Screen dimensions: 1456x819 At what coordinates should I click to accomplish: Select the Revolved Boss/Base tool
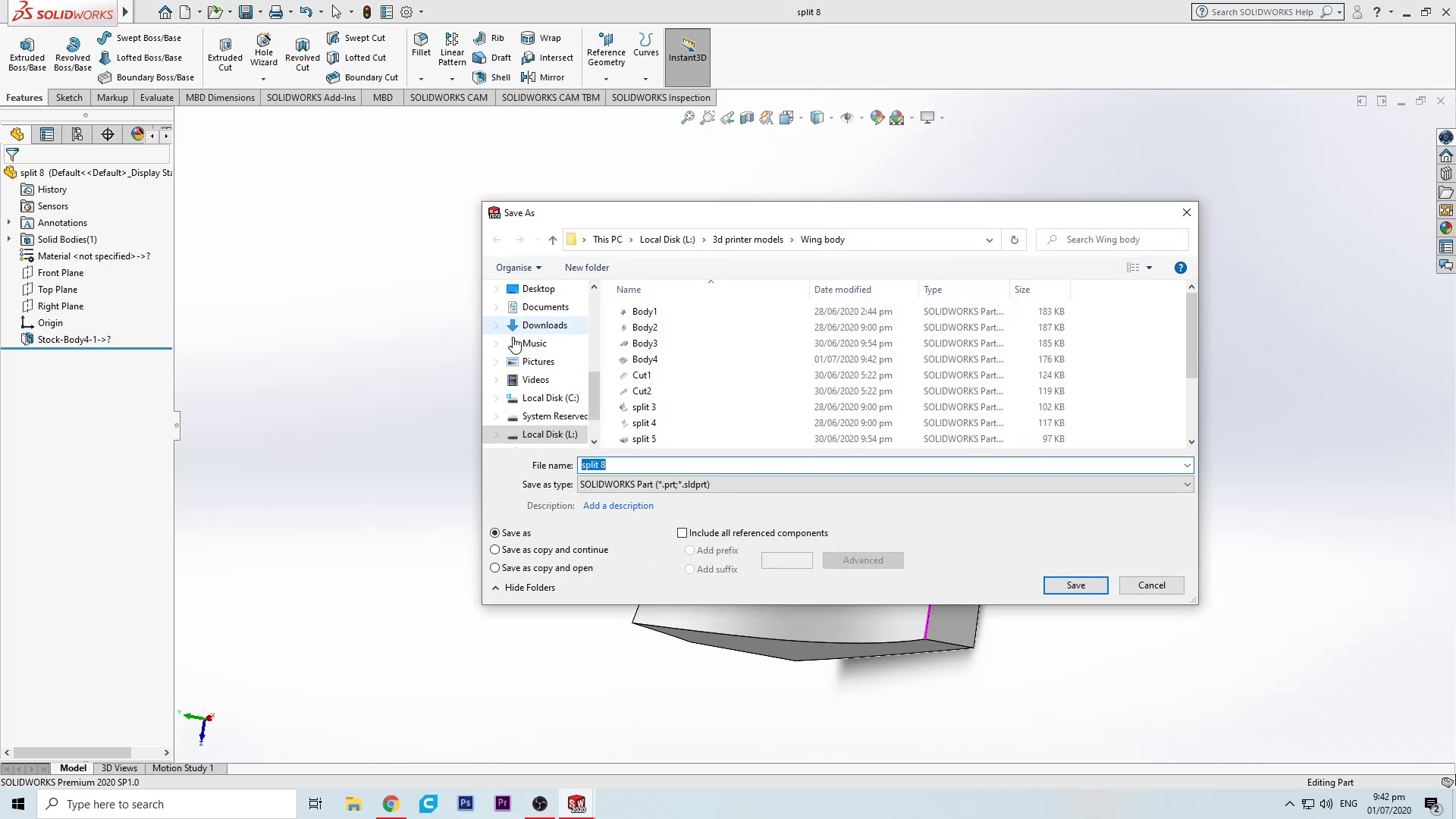click(x=73, y=54)
